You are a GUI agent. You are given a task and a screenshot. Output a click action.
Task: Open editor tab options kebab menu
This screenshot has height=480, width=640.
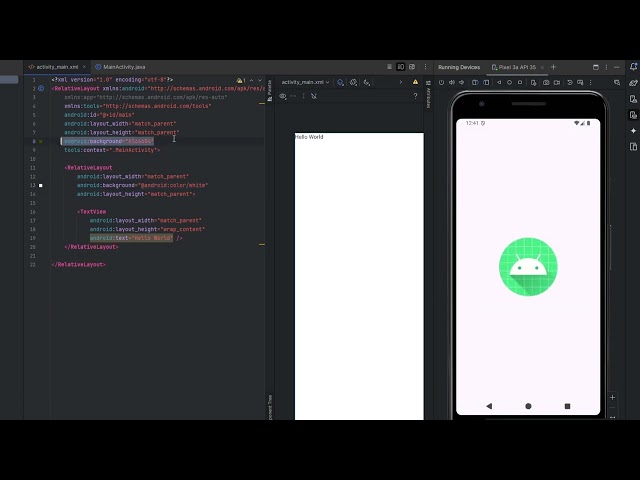coord(425,67)
